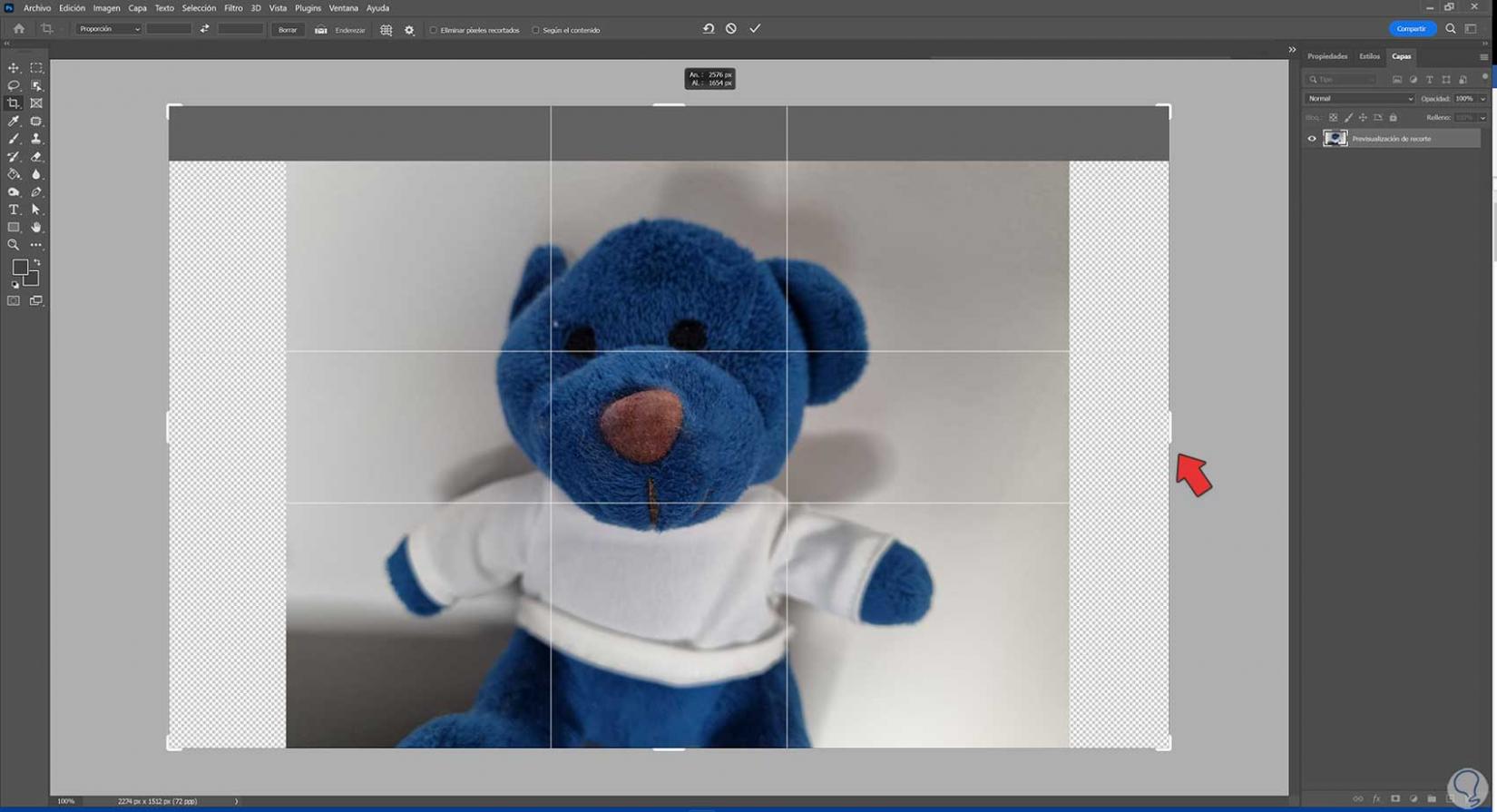Open crop overlay grid options
The width and height of the screenshot is (1497, 812).
click(x=386, y=30)
